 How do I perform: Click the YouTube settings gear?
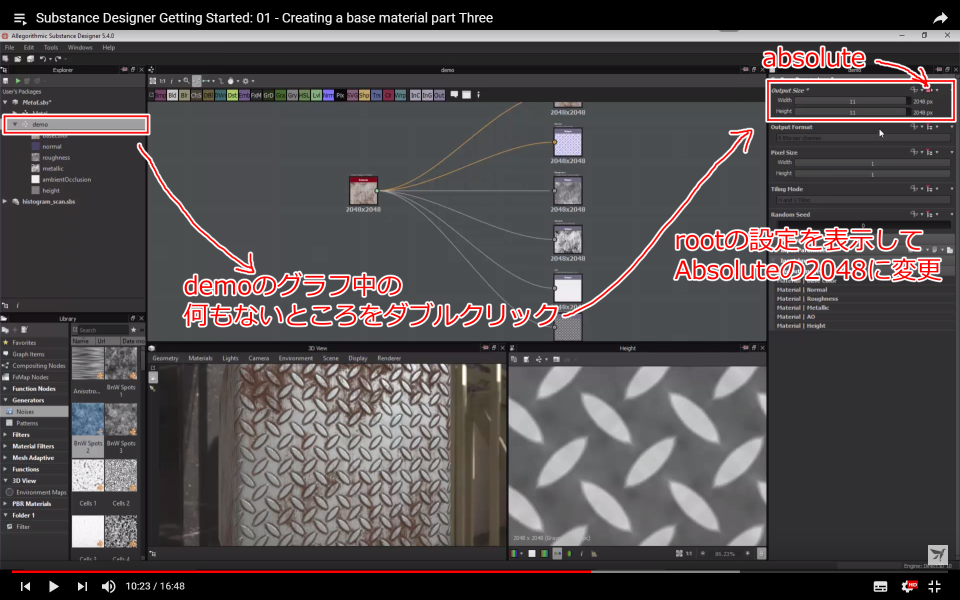pos(909,586)
